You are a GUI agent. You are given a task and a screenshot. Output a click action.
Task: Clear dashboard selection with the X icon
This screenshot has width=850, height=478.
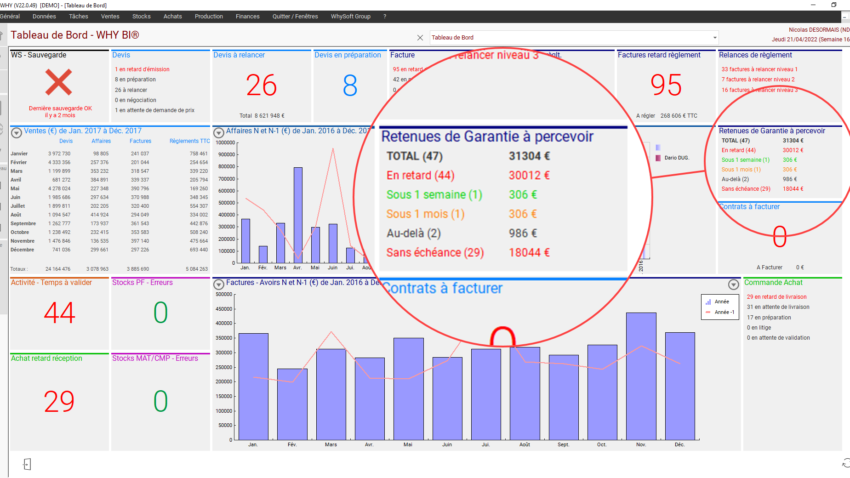[420, 37]
